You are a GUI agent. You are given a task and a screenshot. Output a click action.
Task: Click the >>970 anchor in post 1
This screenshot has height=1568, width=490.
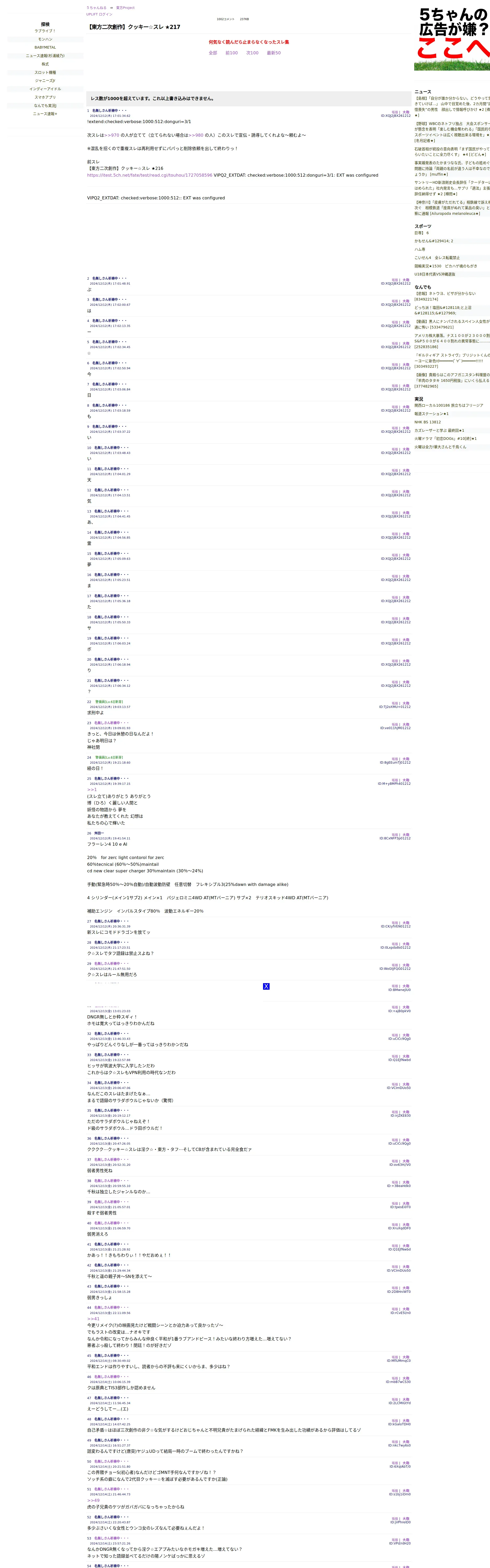(112, 135)
